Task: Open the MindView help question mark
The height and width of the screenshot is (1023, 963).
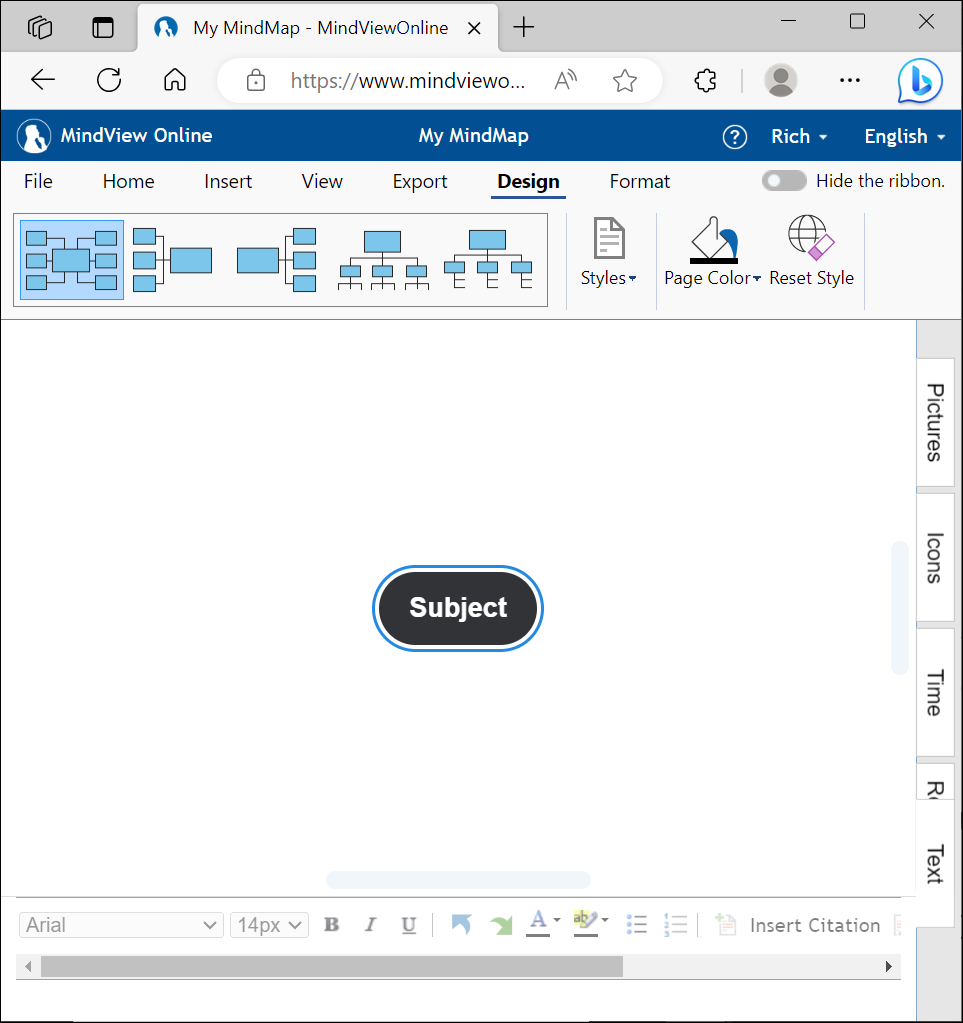Action: click(734, 137)
